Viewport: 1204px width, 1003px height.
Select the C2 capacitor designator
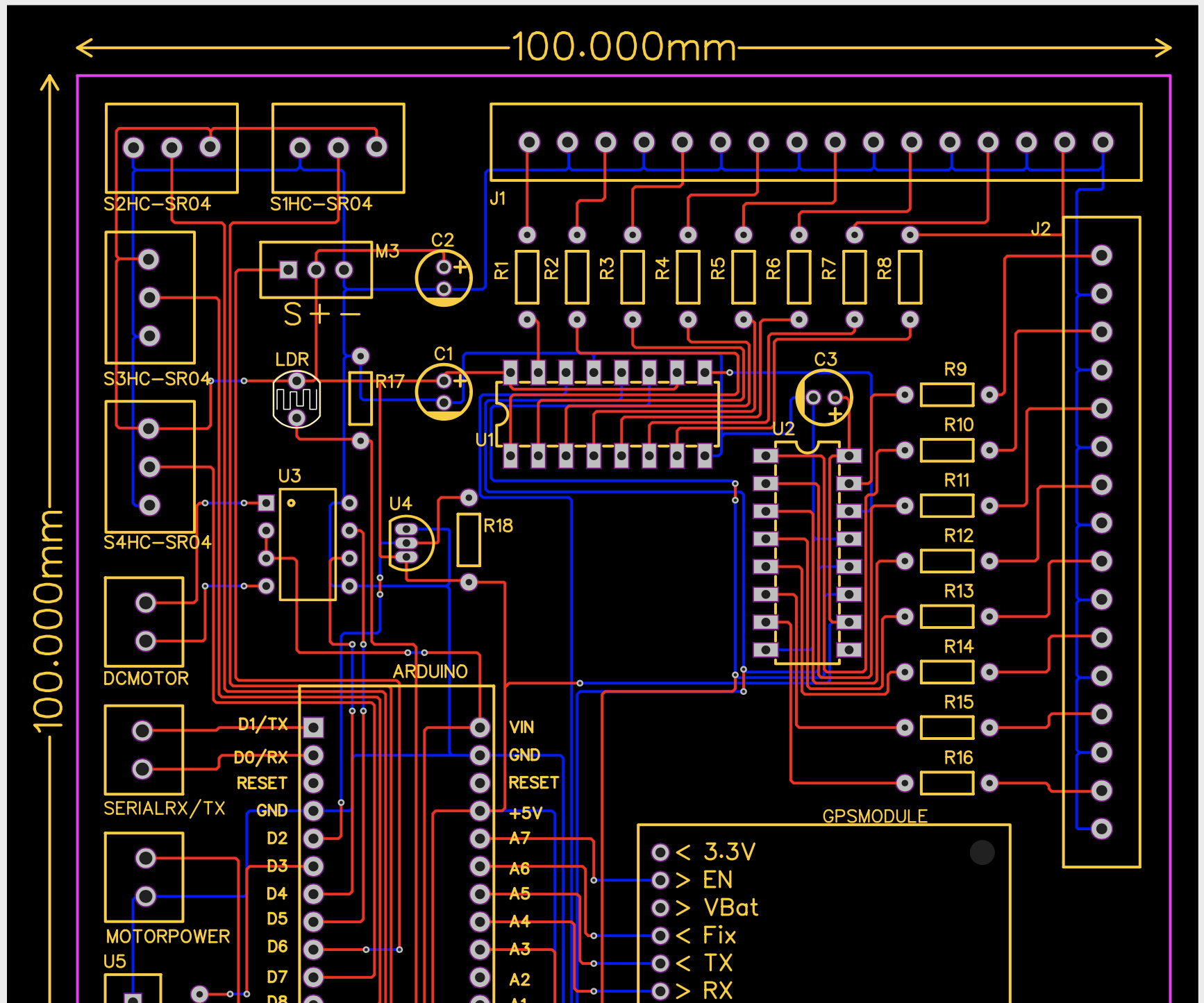click(x=442, y=240)
